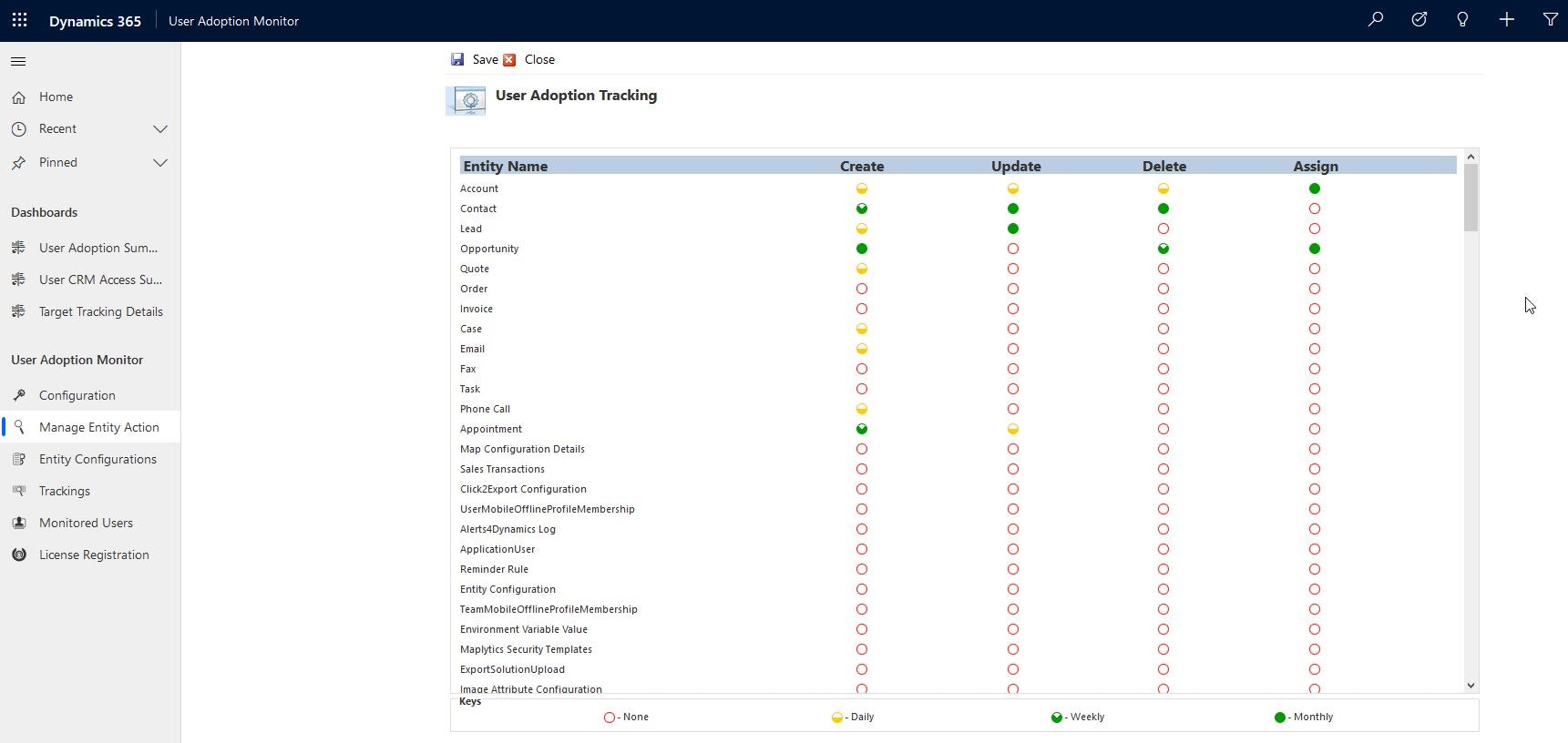
Task: Go to Entity Configurations page
Action: click(x=97, y=459)
